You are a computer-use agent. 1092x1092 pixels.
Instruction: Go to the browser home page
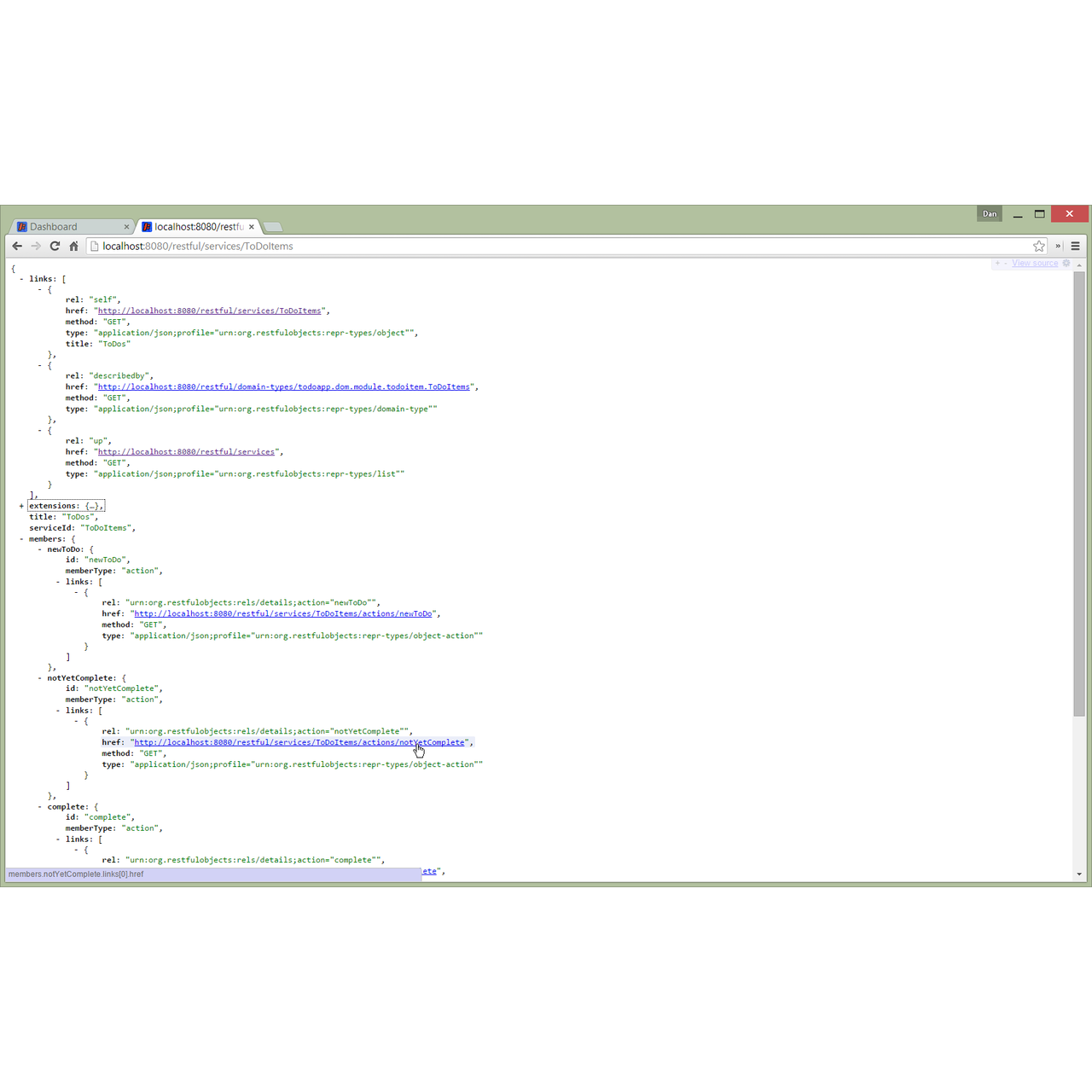(x=73, y=246)
